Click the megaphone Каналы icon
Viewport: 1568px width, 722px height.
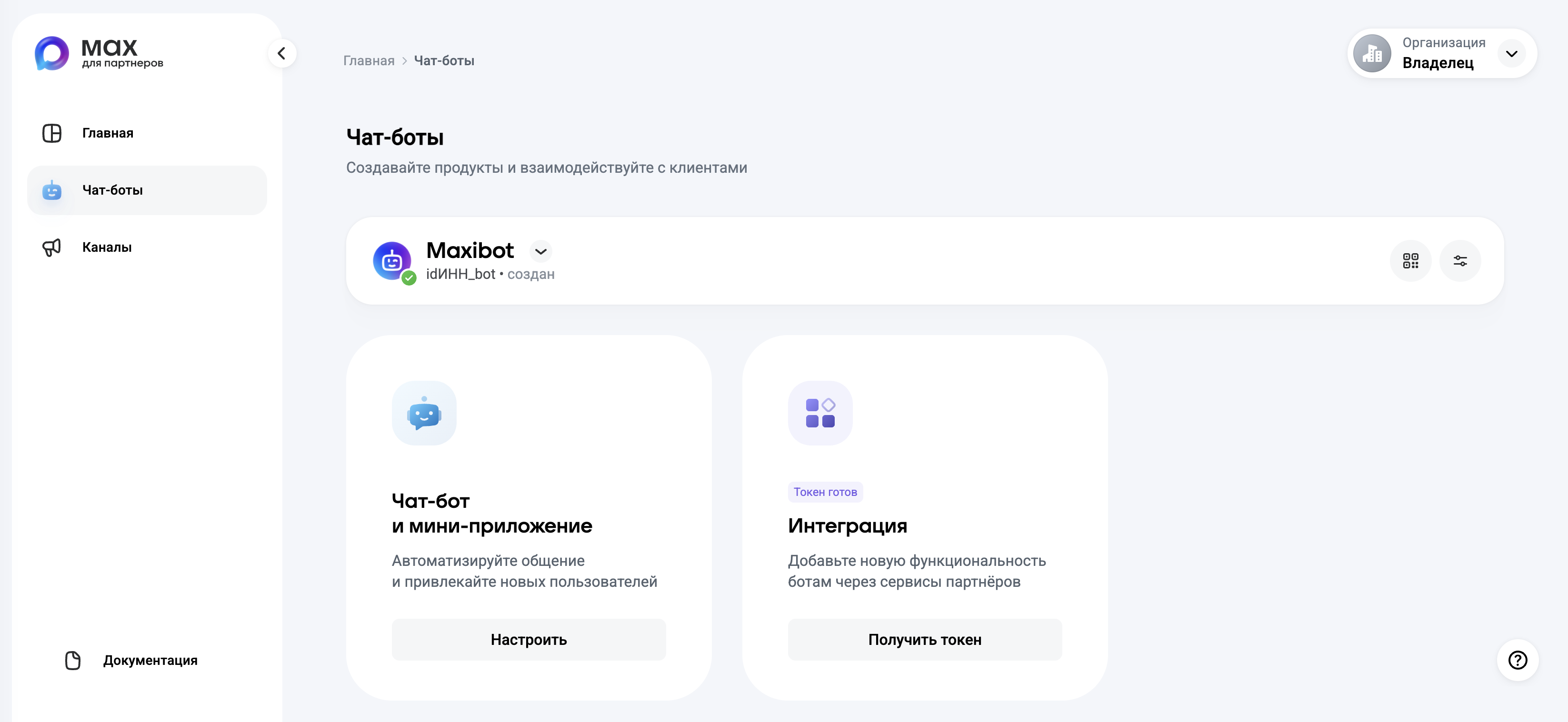52,247
